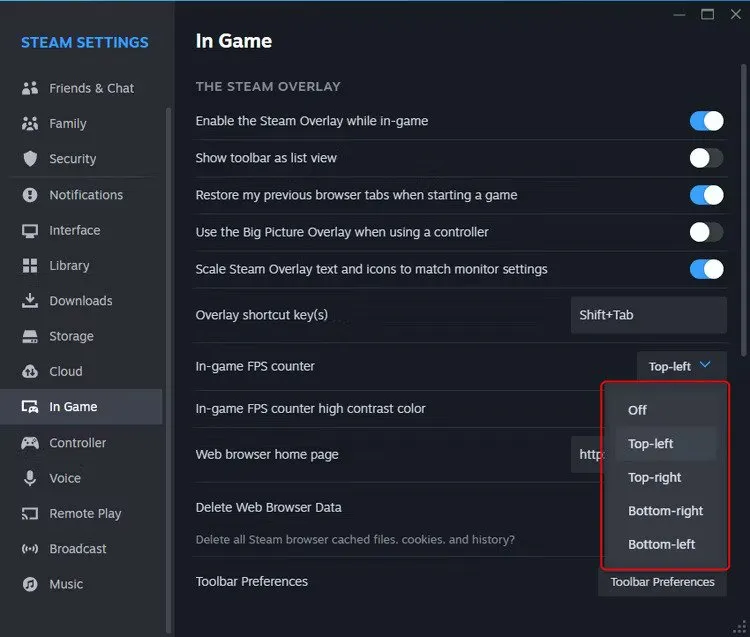Click the Overlay shortcut key field
The height and width of the screenshot is (637, 750).
pyautogui.click(x=648, y=315)
